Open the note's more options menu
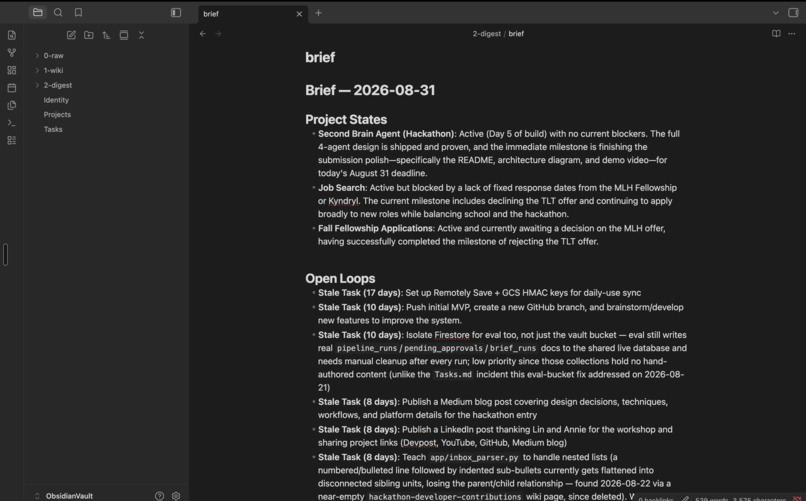Viewport: 806px width, 501px height. [x=792, y=34]
